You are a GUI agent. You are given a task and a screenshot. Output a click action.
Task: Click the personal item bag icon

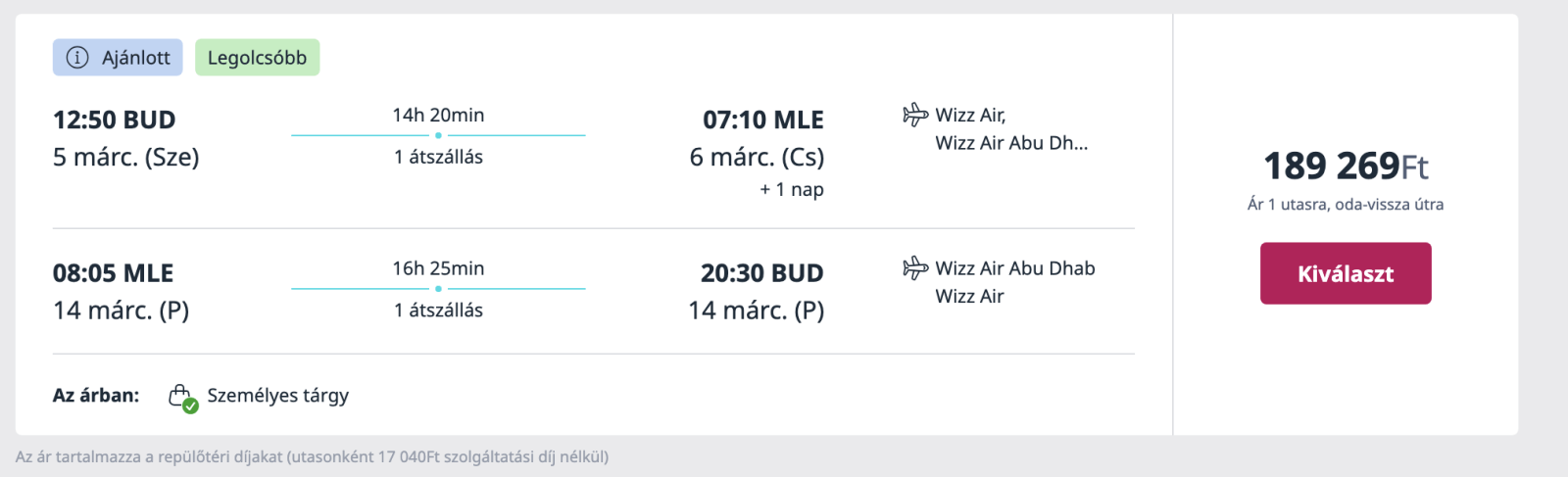[x=179, y=395]
